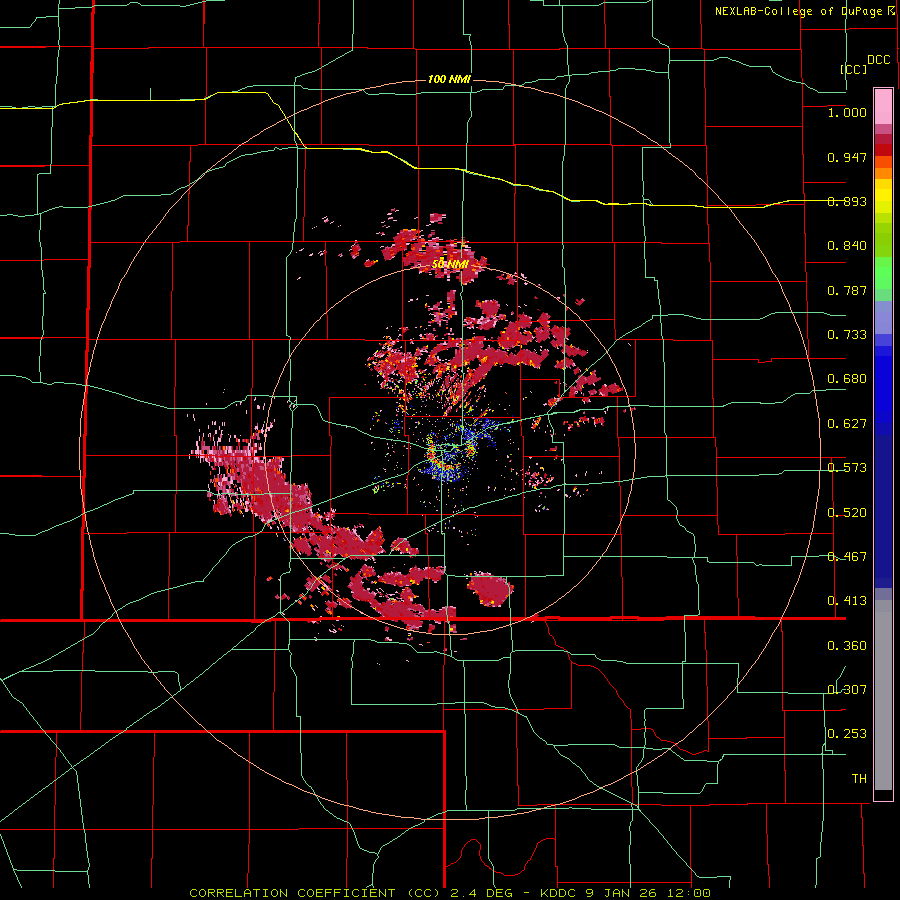Click the 1.000 value on the color scale
This screenshot has height=900, width=900.
(847, 112)
